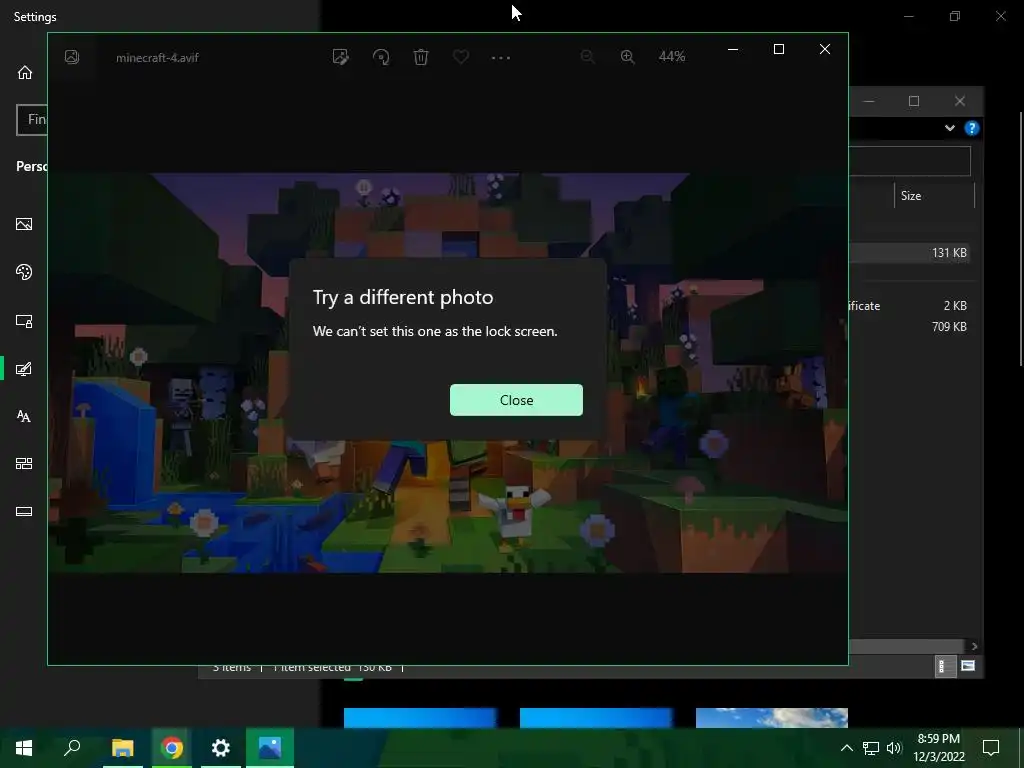This screenshot has width=1024, height=768.
Task: Switch to Chrome in the taskbar
Action: click(x=172, y=748)
